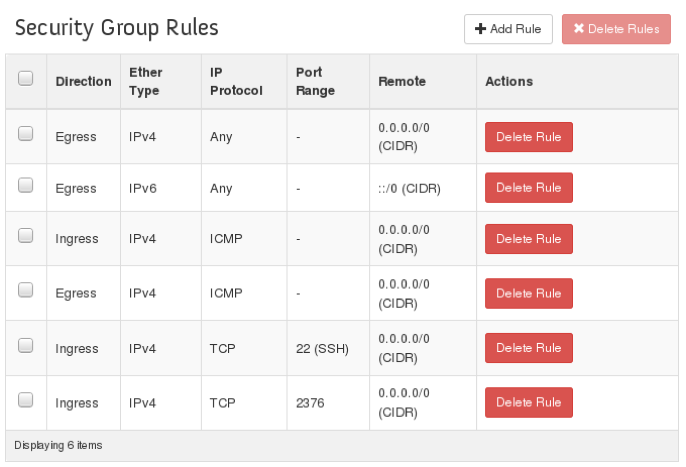The image size is (686, 467).
Task: Tick the checkbox for port 2376 rule
Action: pyautogui.click(x=25, y=400)
